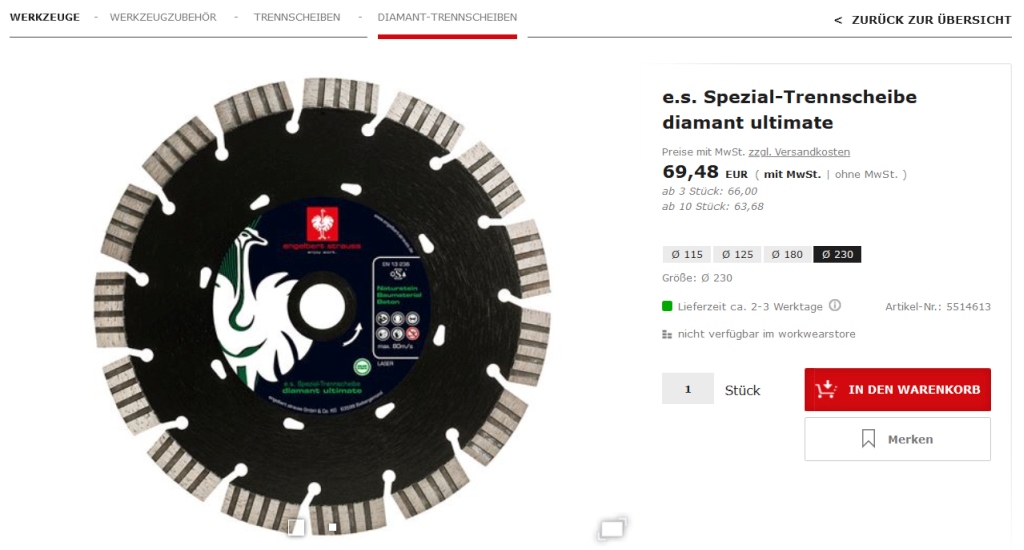1024x550 pixels.
Task: Click the bookmark icon beside Merken
Action: [x=868, y=439]
